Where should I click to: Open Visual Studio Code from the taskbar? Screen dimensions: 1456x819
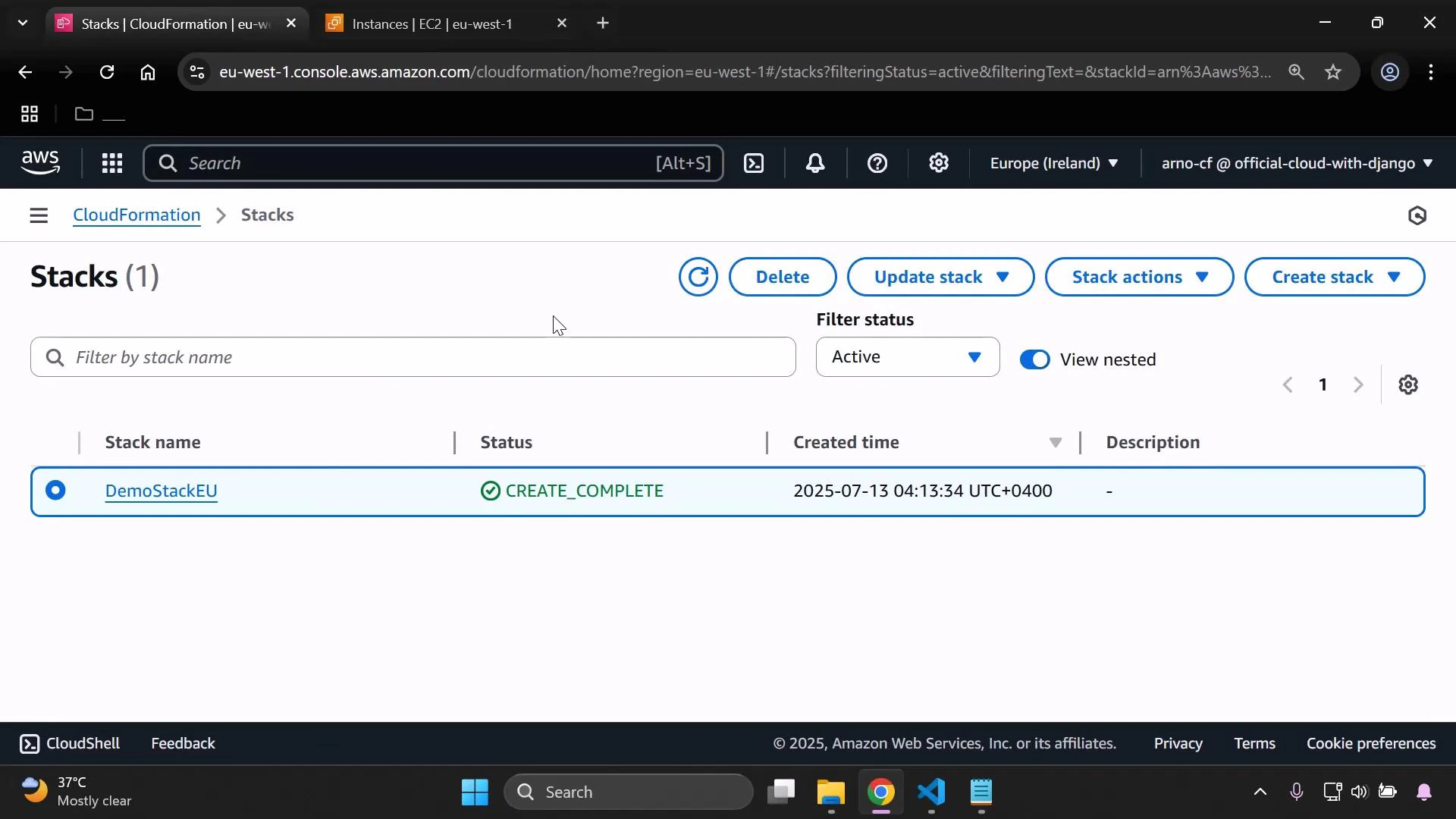pos(931,792)
